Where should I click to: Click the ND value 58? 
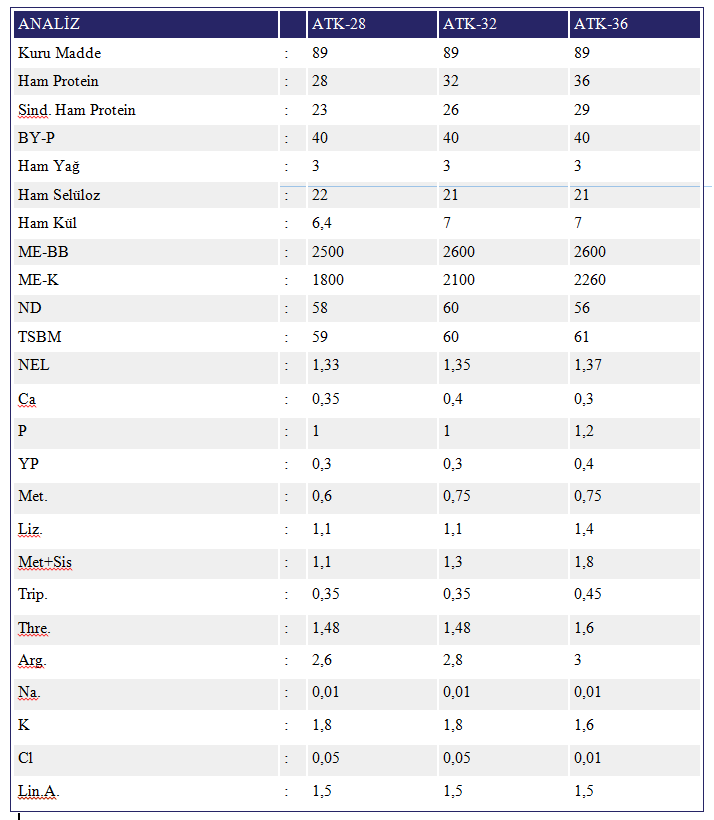click(x=320, y=309)
